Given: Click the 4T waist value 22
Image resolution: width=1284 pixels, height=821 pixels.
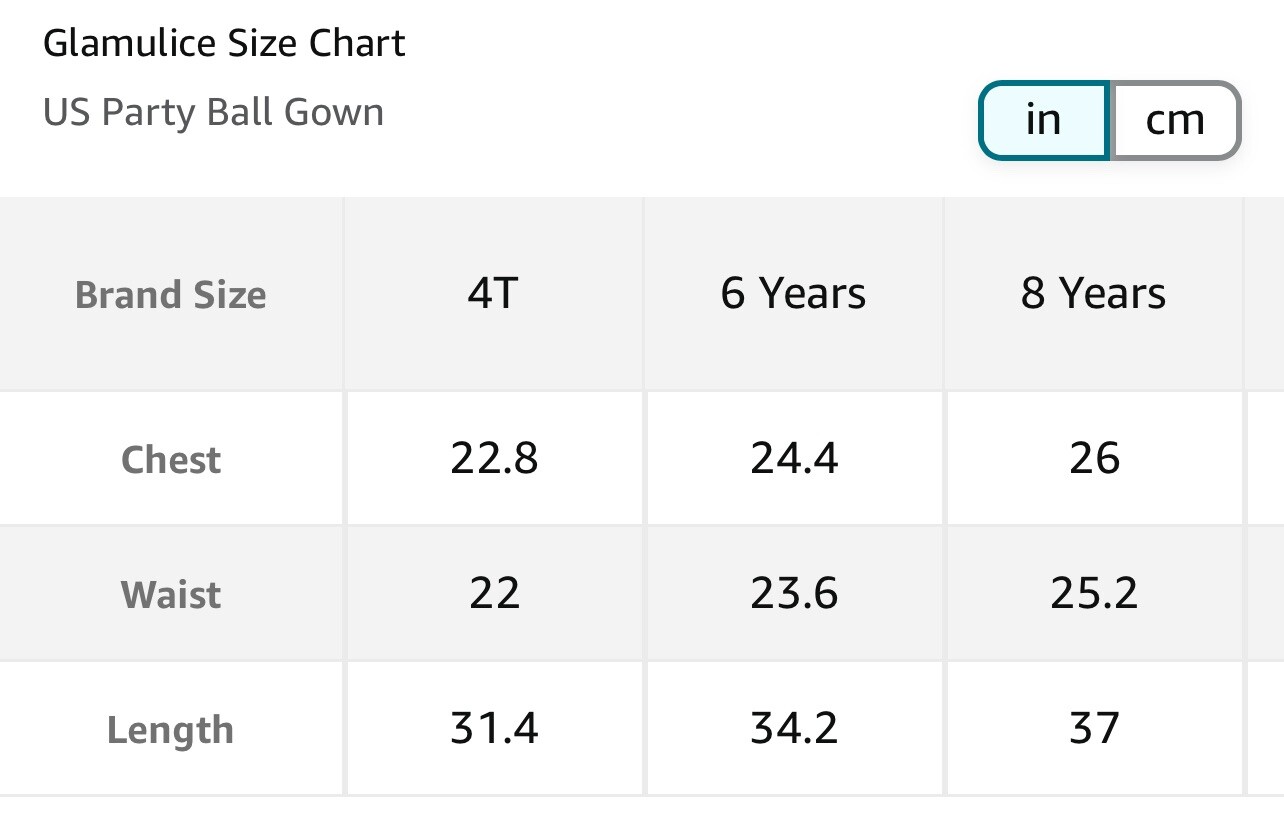Looking at the screenshot, I should [494, 594].
